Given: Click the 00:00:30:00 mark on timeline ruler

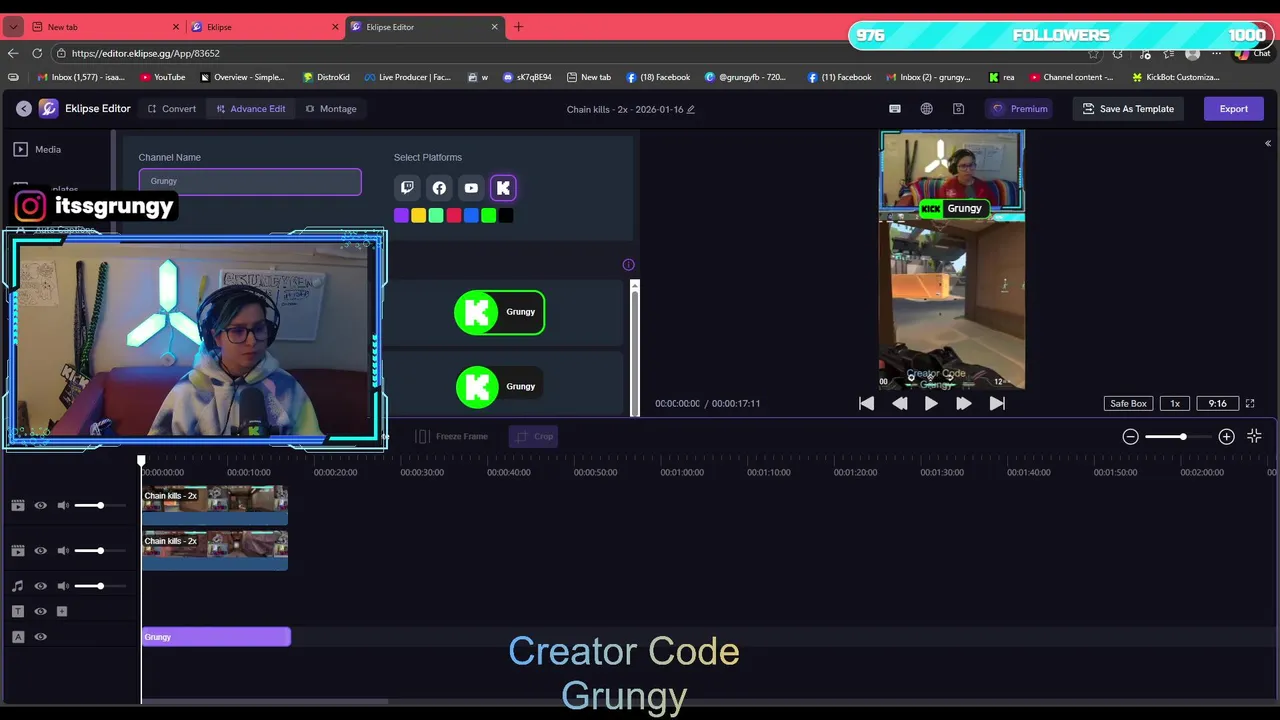Looking at the screenshot, I should [422, 472].
